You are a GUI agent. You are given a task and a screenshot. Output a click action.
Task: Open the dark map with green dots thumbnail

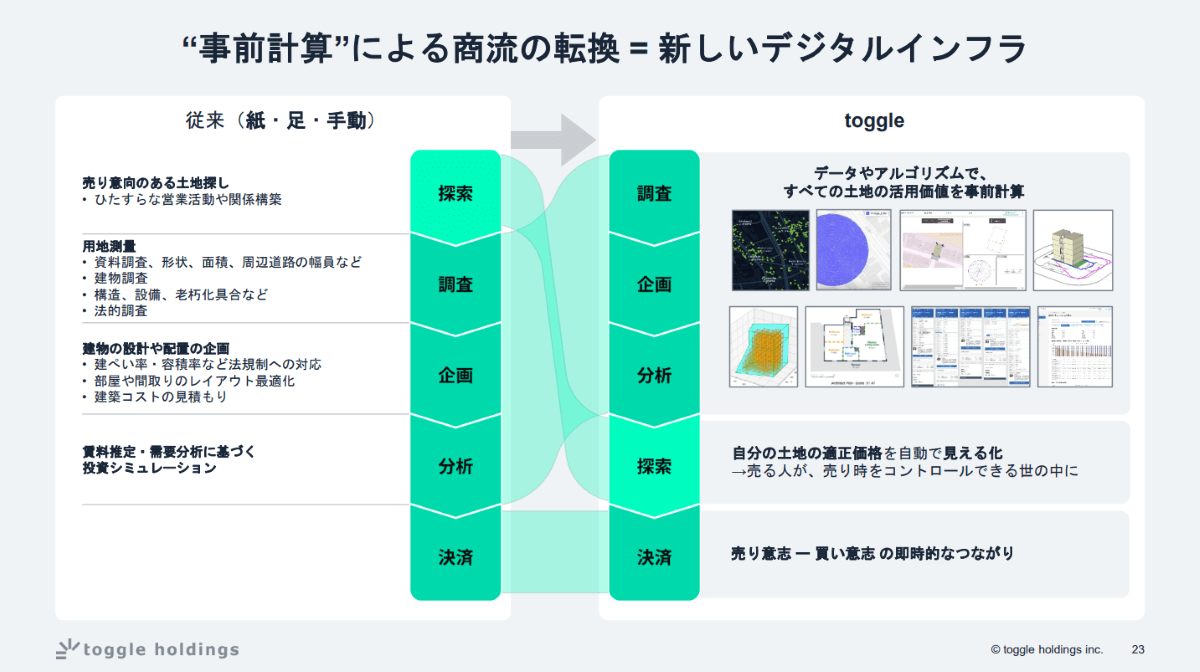pyautogui.click(x=770, y=250)
